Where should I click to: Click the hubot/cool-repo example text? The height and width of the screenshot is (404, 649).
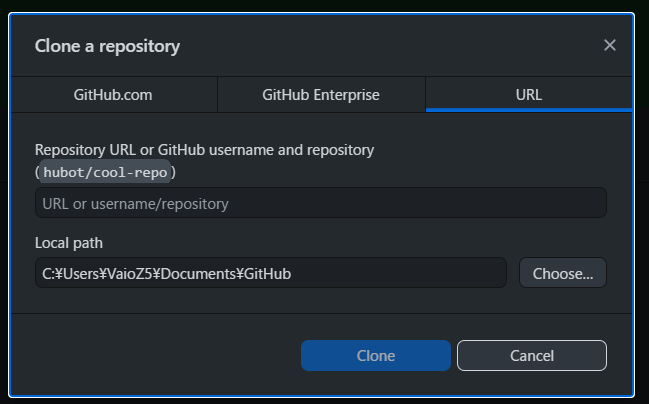[x=105, y=171]
